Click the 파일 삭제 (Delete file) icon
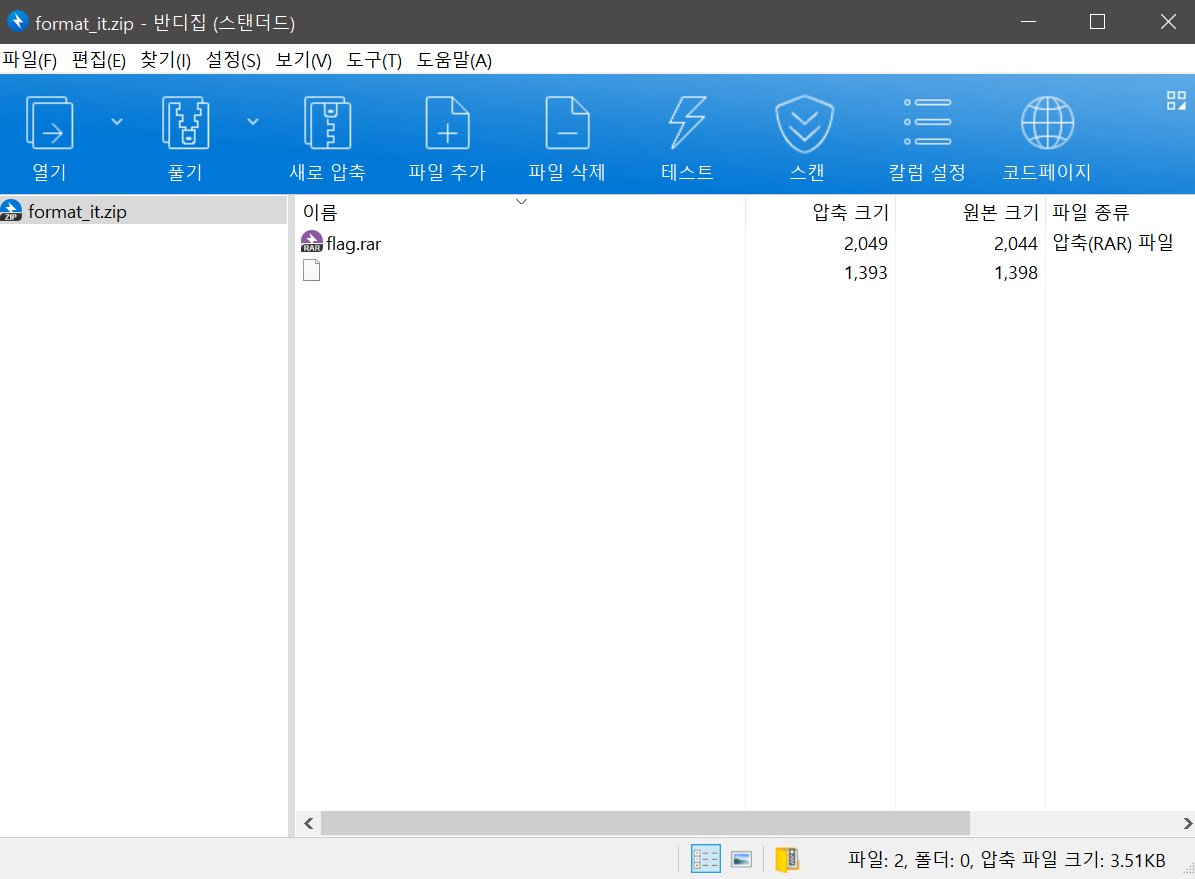 click(567, 124)
